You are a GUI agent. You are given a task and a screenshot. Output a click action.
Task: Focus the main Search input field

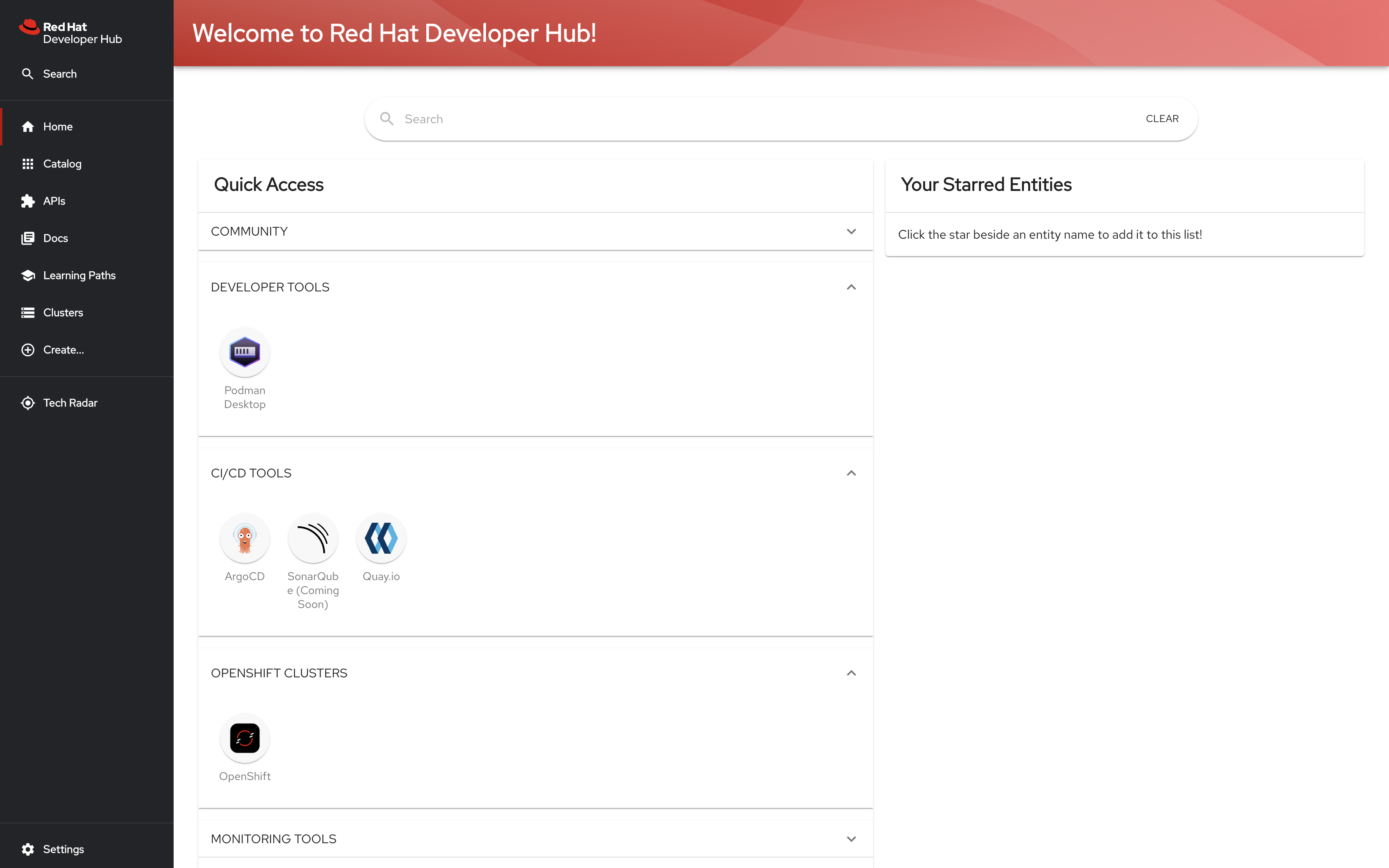pos(769,119)
